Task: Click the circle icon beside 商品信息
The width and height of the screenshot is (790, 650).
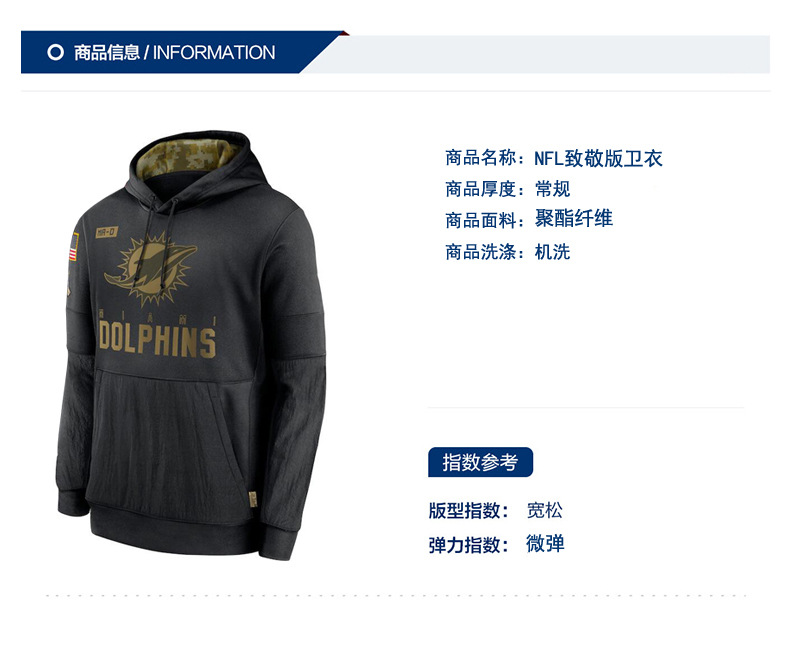Action: point(55,52)
